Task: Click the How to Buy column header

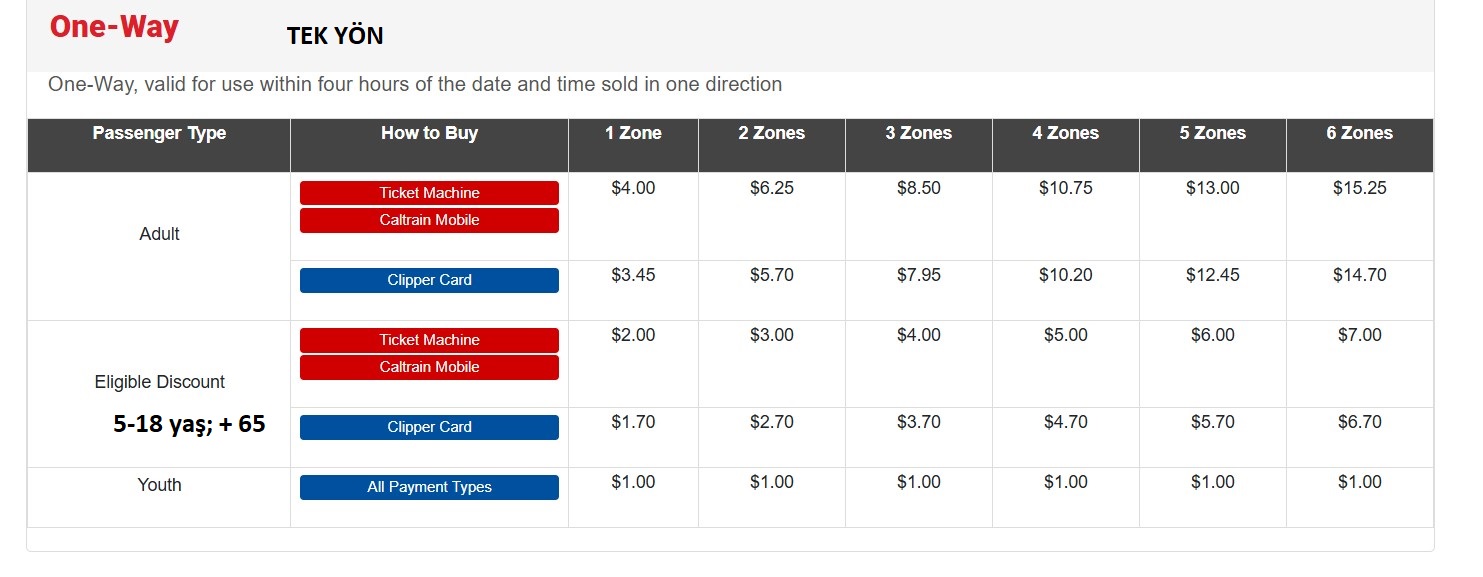Action: tap(429, 133)
